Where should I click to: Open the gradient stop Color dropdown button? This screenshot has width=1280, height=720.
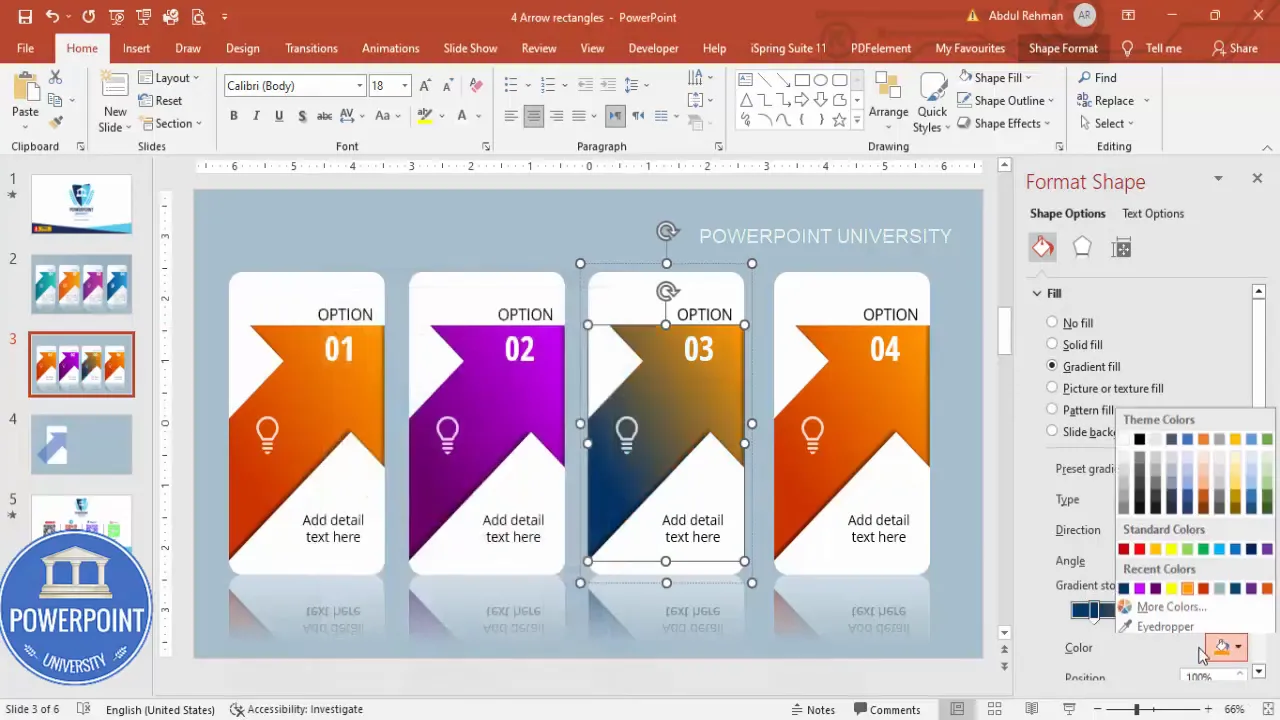pyautogui.click(x=1226, y=647)
